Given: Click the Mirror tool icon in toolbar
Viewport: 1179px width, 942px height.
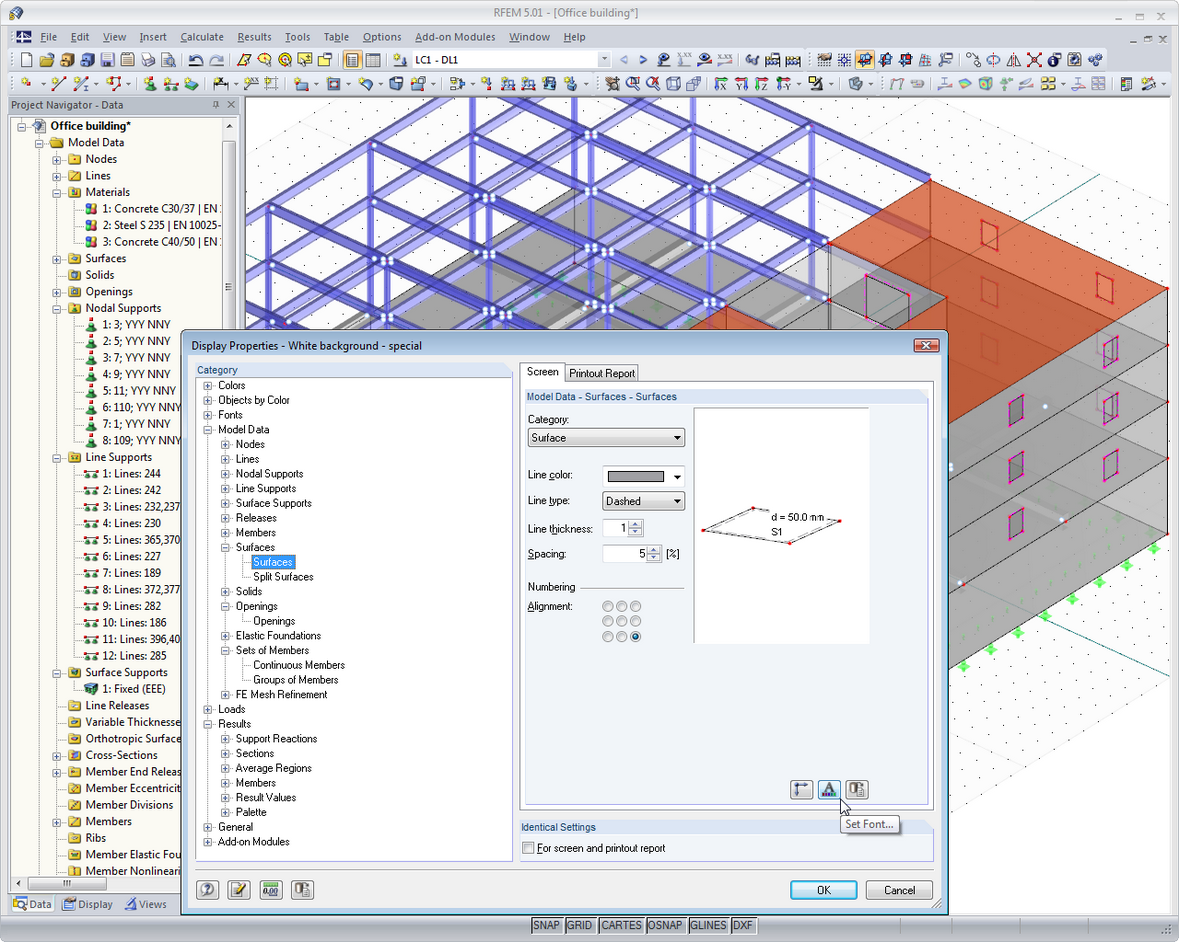Looking at the screenshot, I should (x=1014, y=59).
